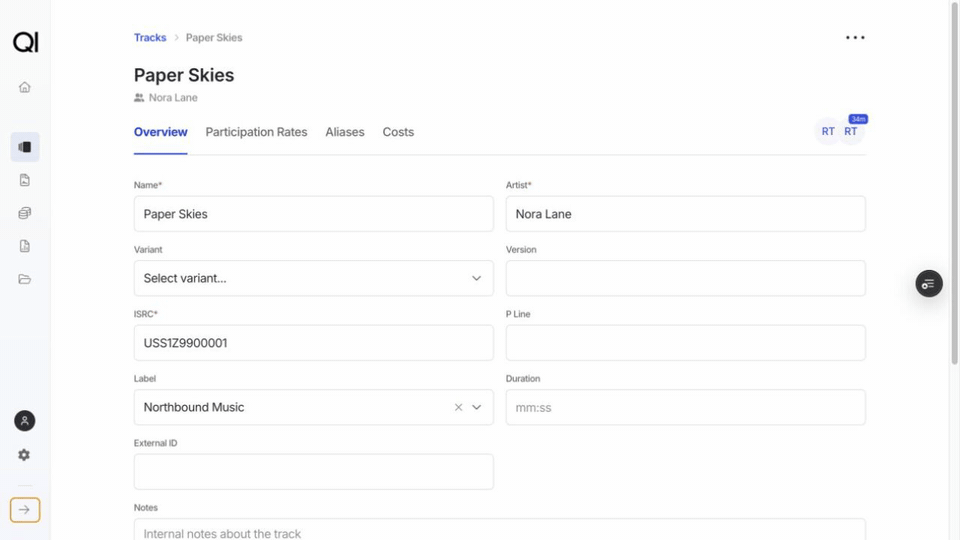Click the QI logo in the sidebar
960x540 pixels.
coord(26,42)
